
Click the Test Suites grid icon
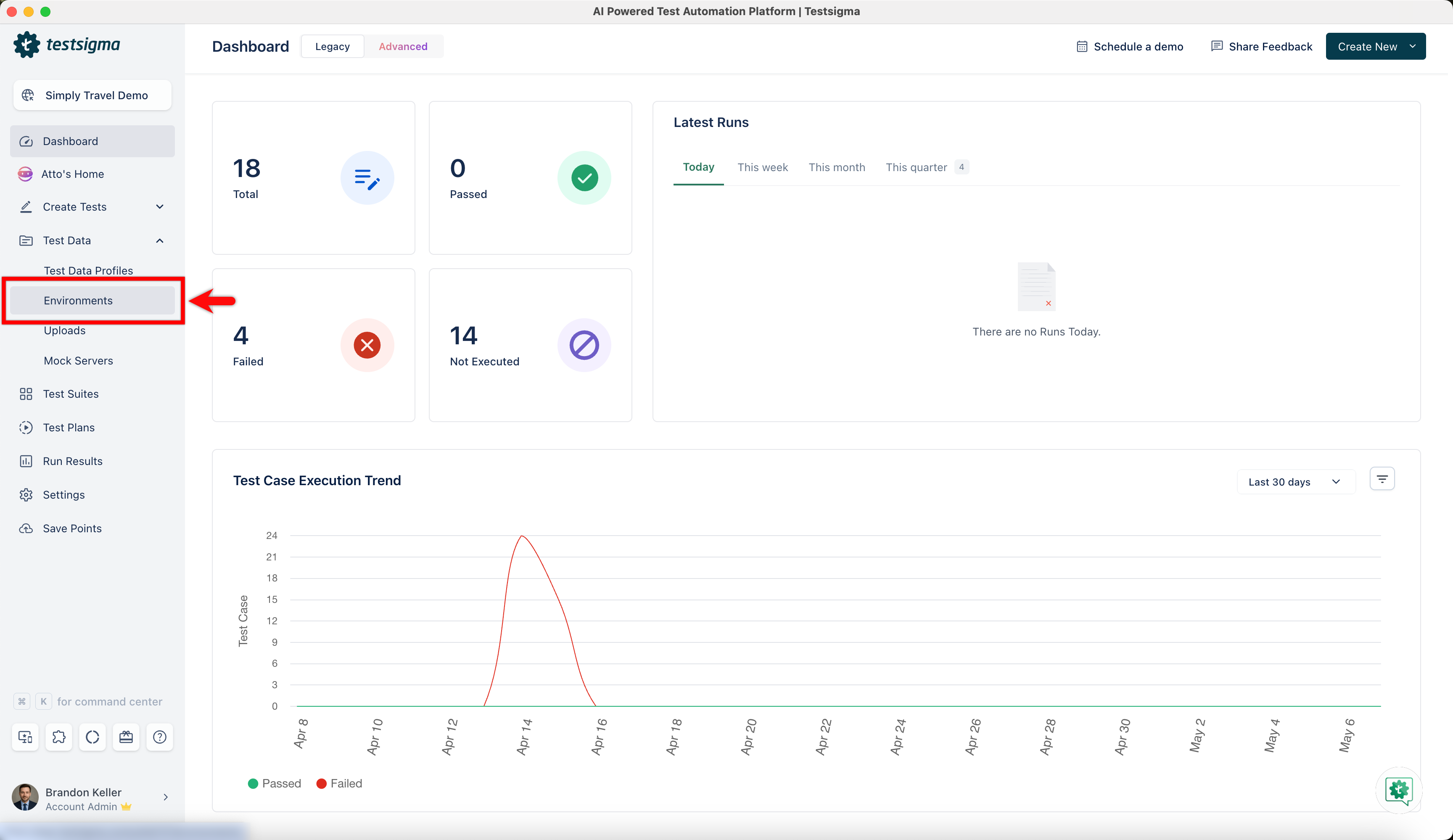pyautogui.click(x=26, y=394)
